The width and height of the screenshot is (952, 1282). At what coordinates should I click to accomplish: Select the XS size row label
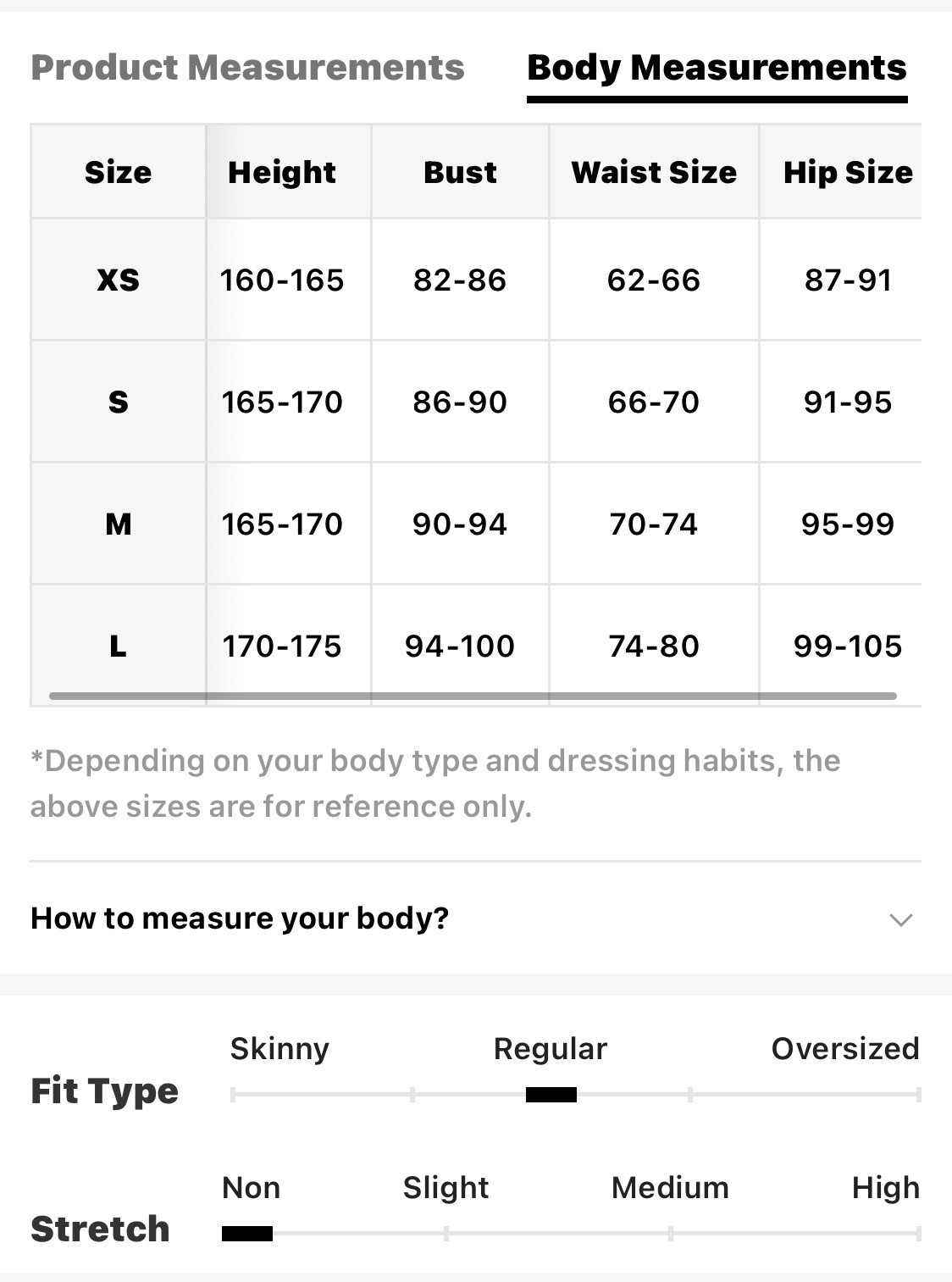point(118,280)
